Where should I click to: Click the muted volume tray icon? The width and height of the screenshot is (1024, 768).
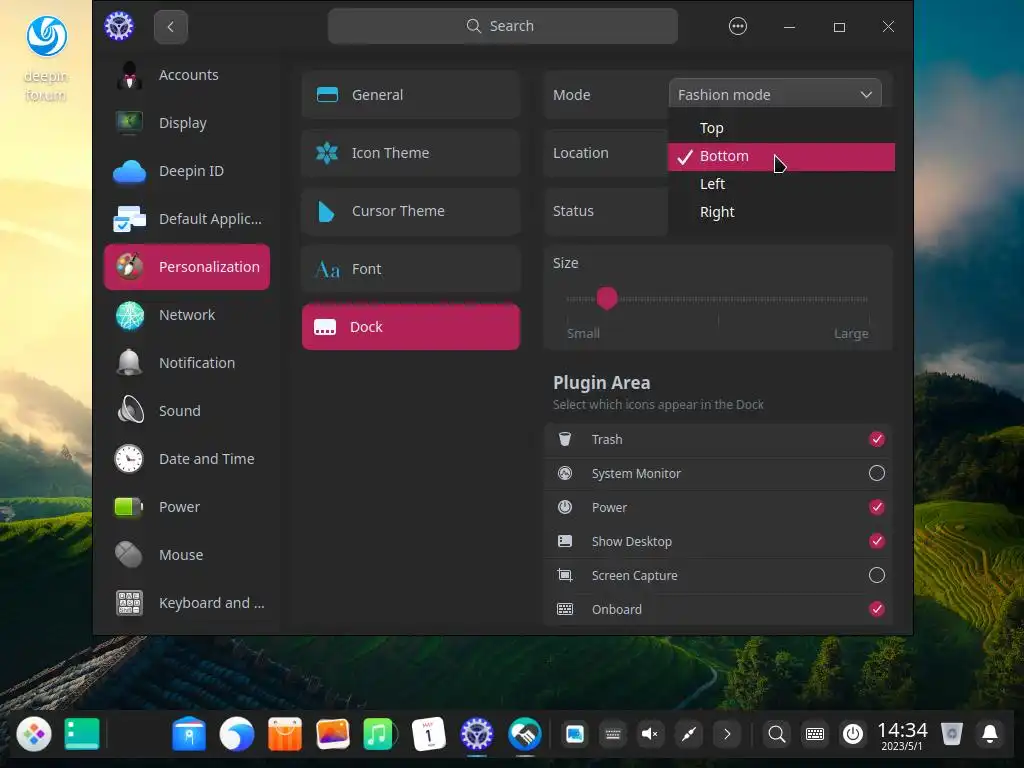(x=650, y=734)
